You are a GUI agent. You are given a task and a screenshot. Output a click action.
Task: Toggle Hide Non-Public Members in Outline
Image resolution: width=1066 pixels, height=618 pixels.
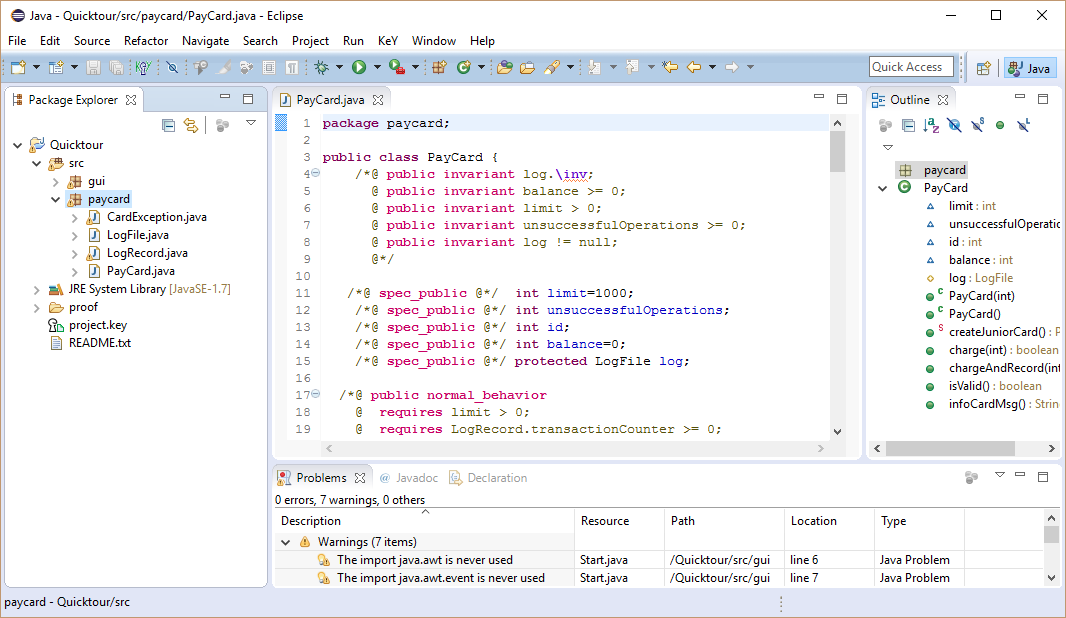coord(1000,125)
